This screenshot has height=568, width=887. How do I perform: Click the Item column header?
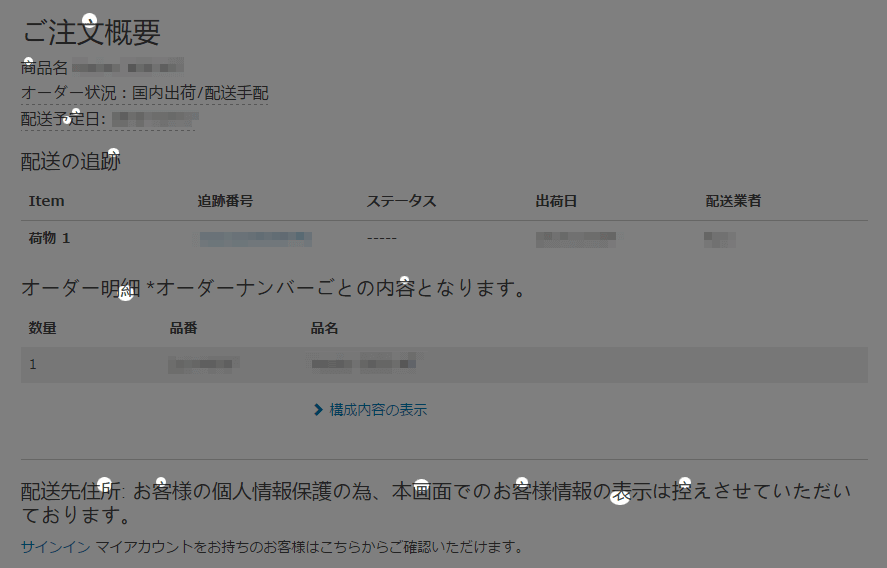[46, 201]
